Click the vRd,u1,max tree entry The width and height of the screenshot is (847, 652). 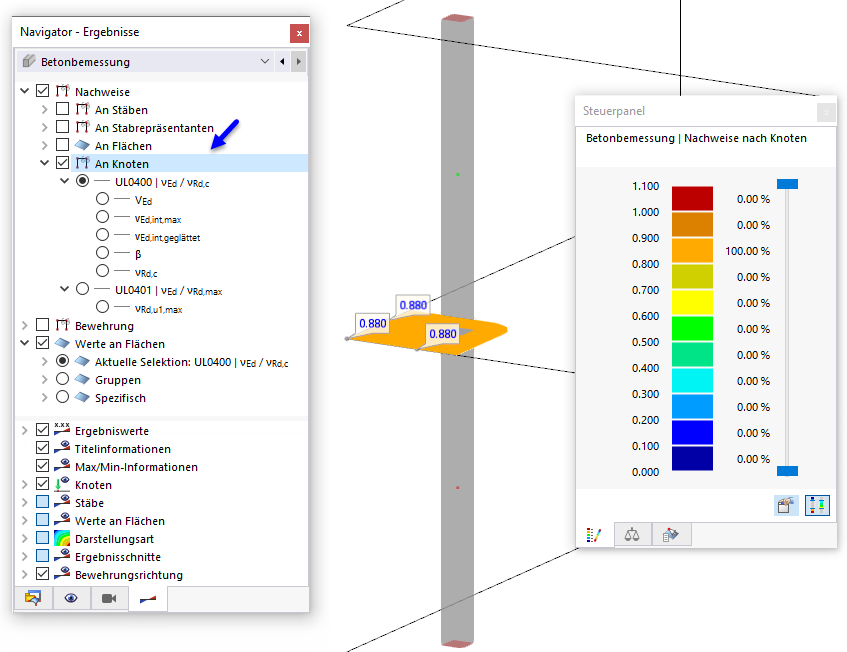click(158, 309)
